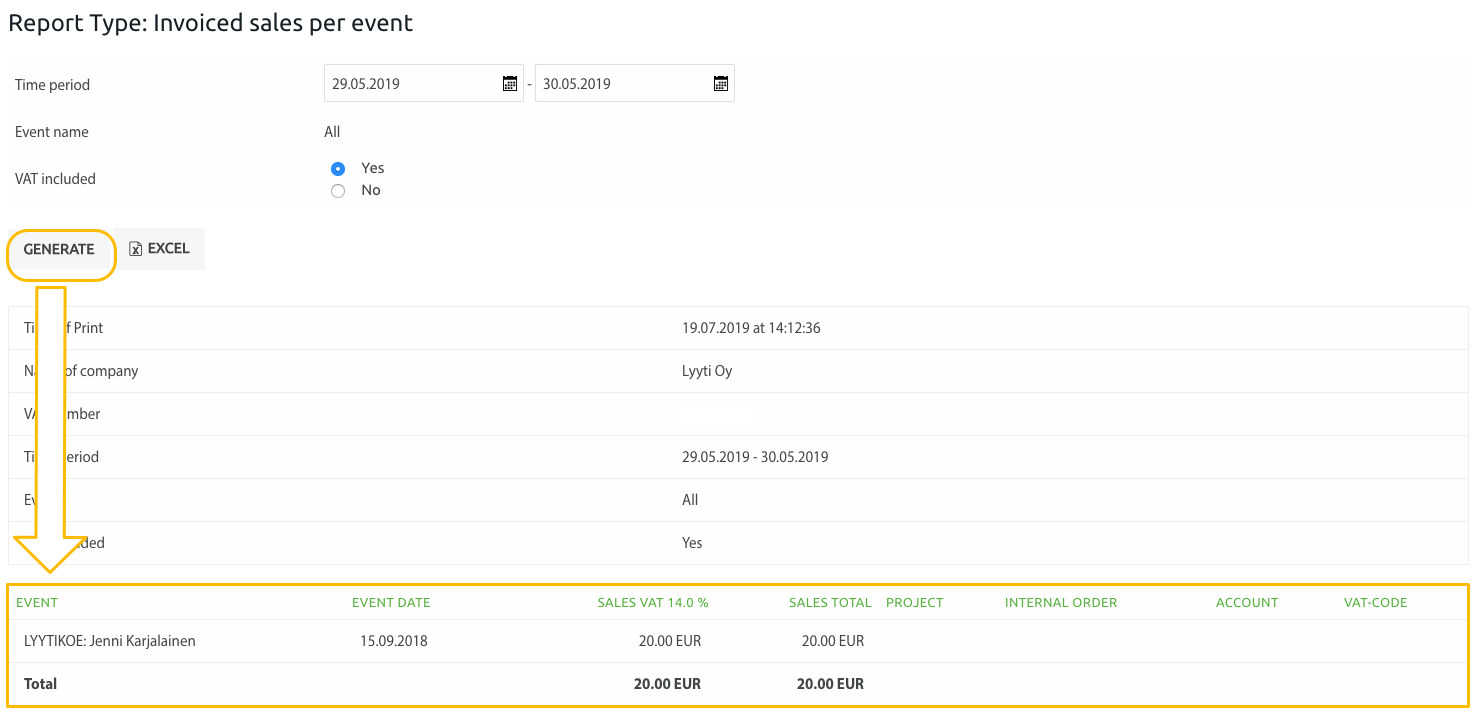
Task: Click the GENERATE button
Action: tap(59, 249)
